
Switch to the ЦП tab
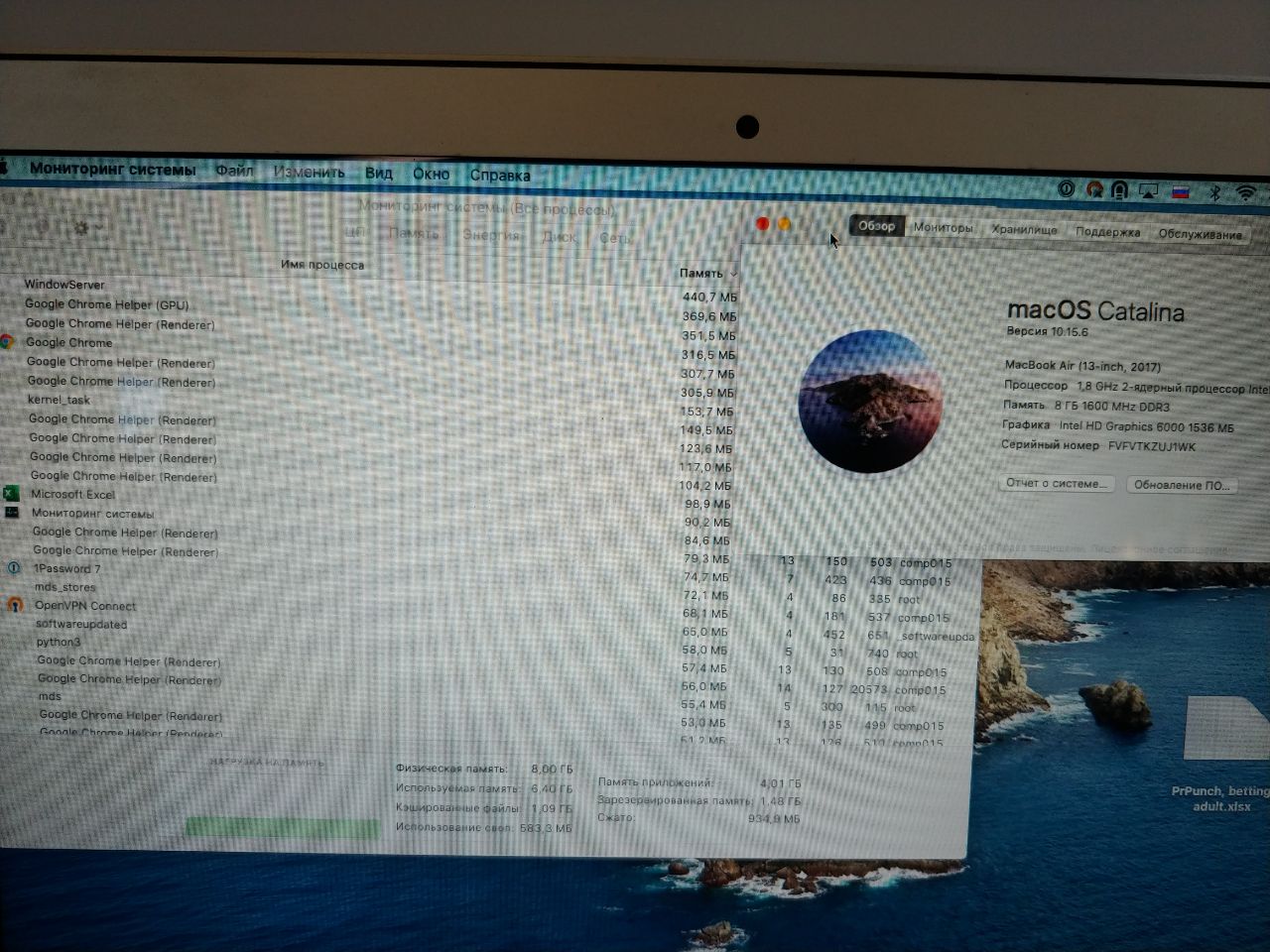(x=354, y=232)
